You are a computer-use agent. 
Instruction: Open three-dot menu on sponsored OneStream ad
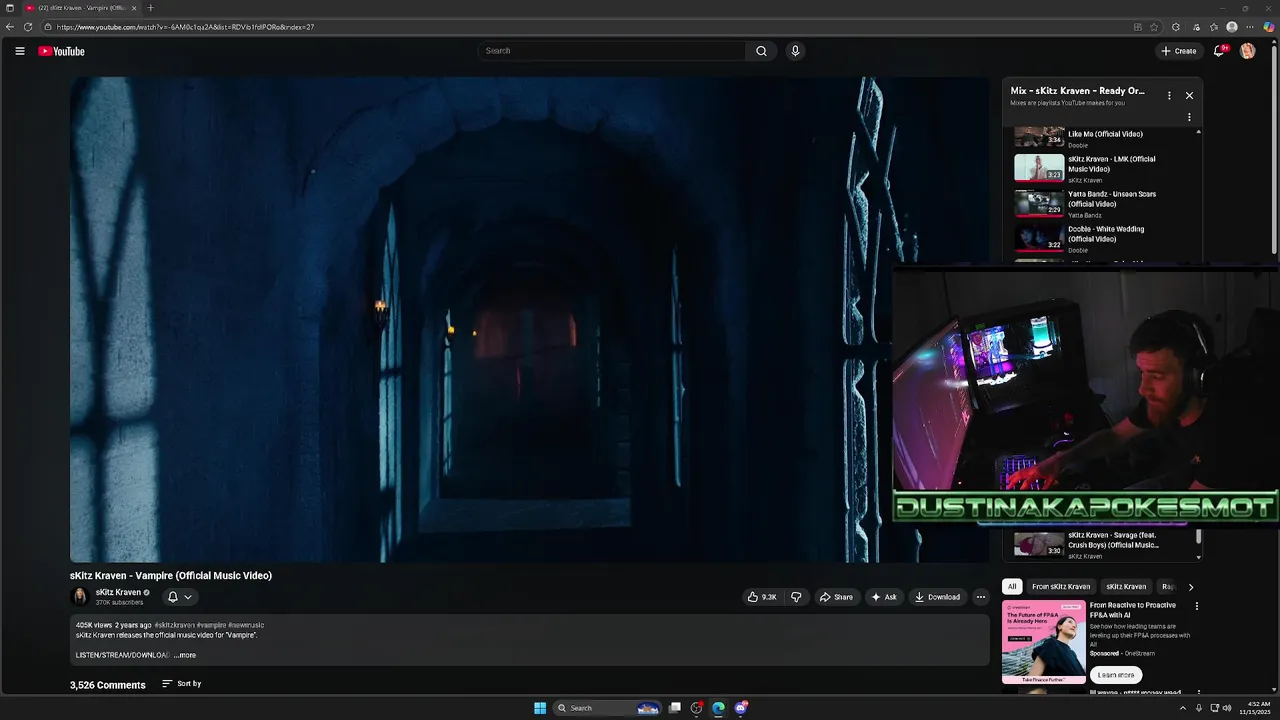[x=1197, y=606]
